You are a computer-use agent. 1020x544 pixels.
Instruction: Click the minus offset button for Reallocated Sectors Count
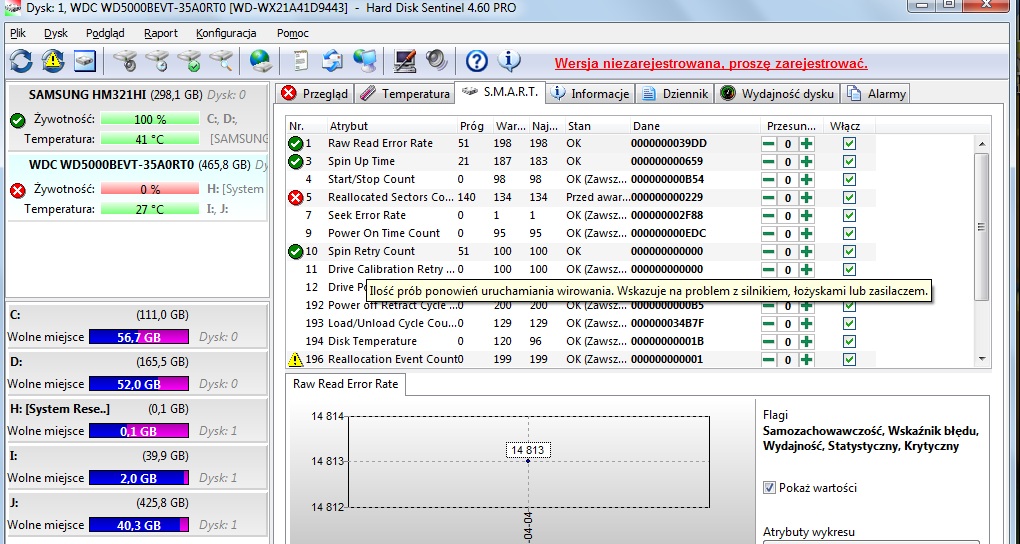(x=769, y=198)
